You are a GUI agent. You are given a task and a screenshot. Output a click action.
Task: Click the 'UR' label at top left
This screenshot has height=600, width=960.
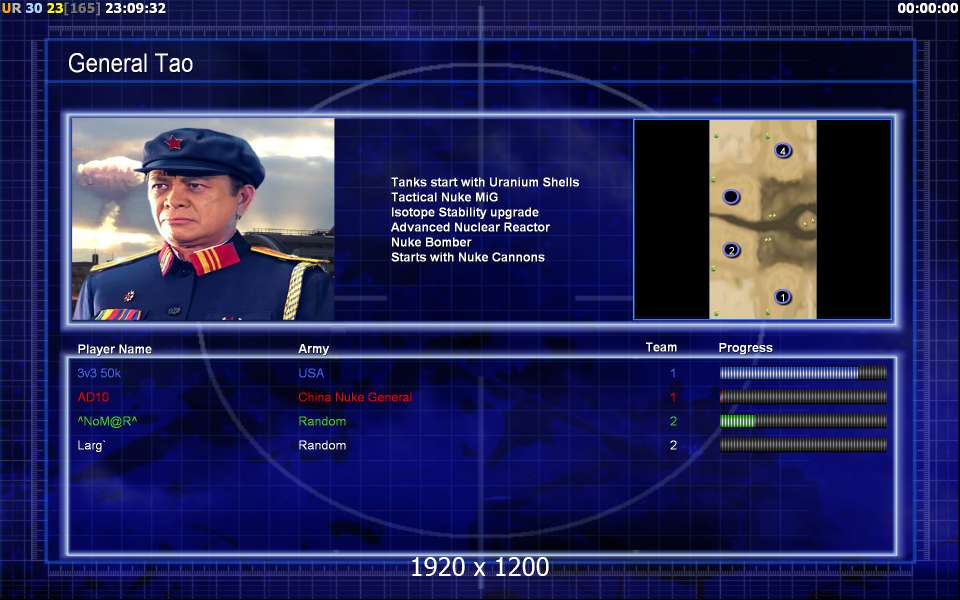coord(12,9)
